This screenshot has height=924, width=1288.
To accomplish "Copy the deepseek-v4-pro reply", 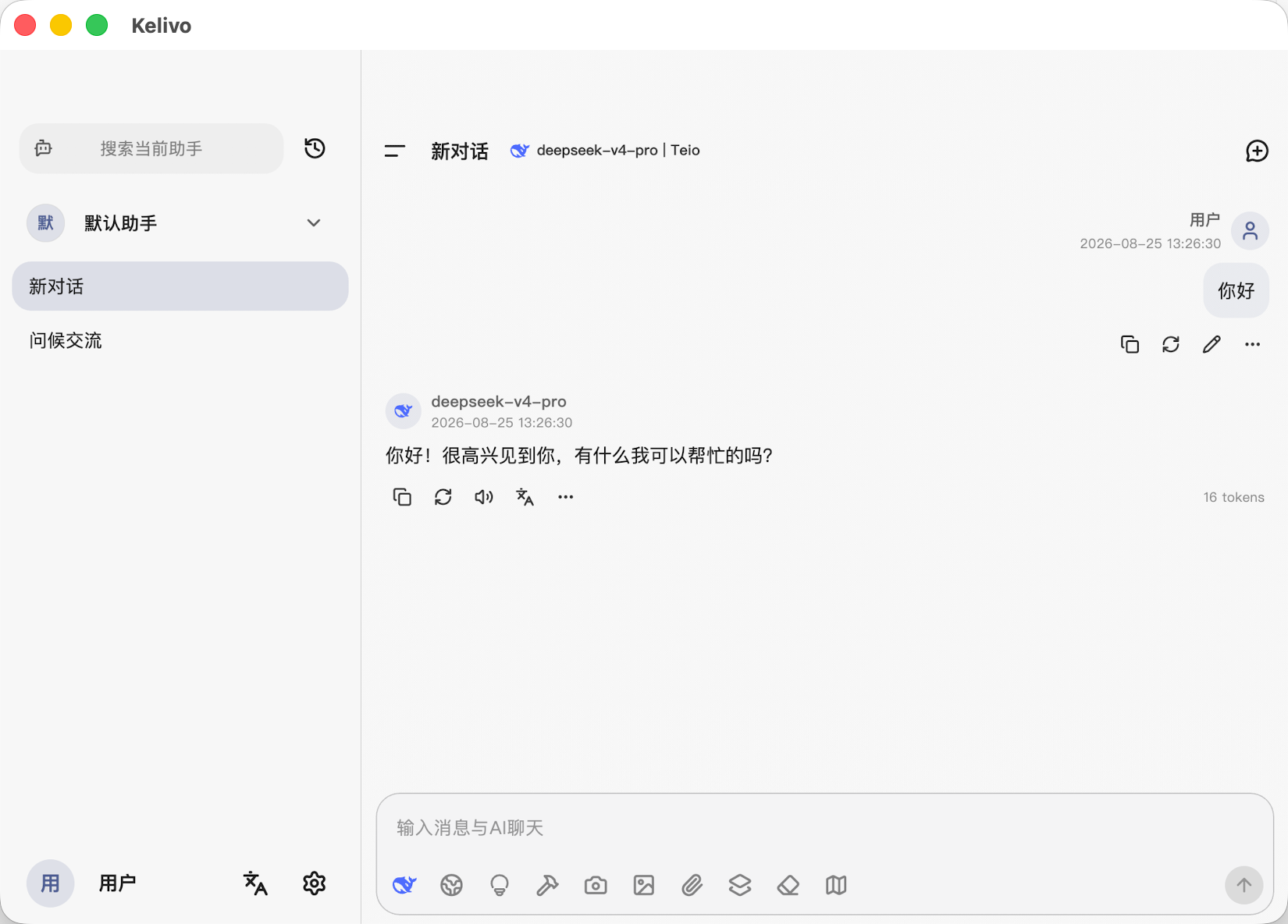I will coord(402,497).
